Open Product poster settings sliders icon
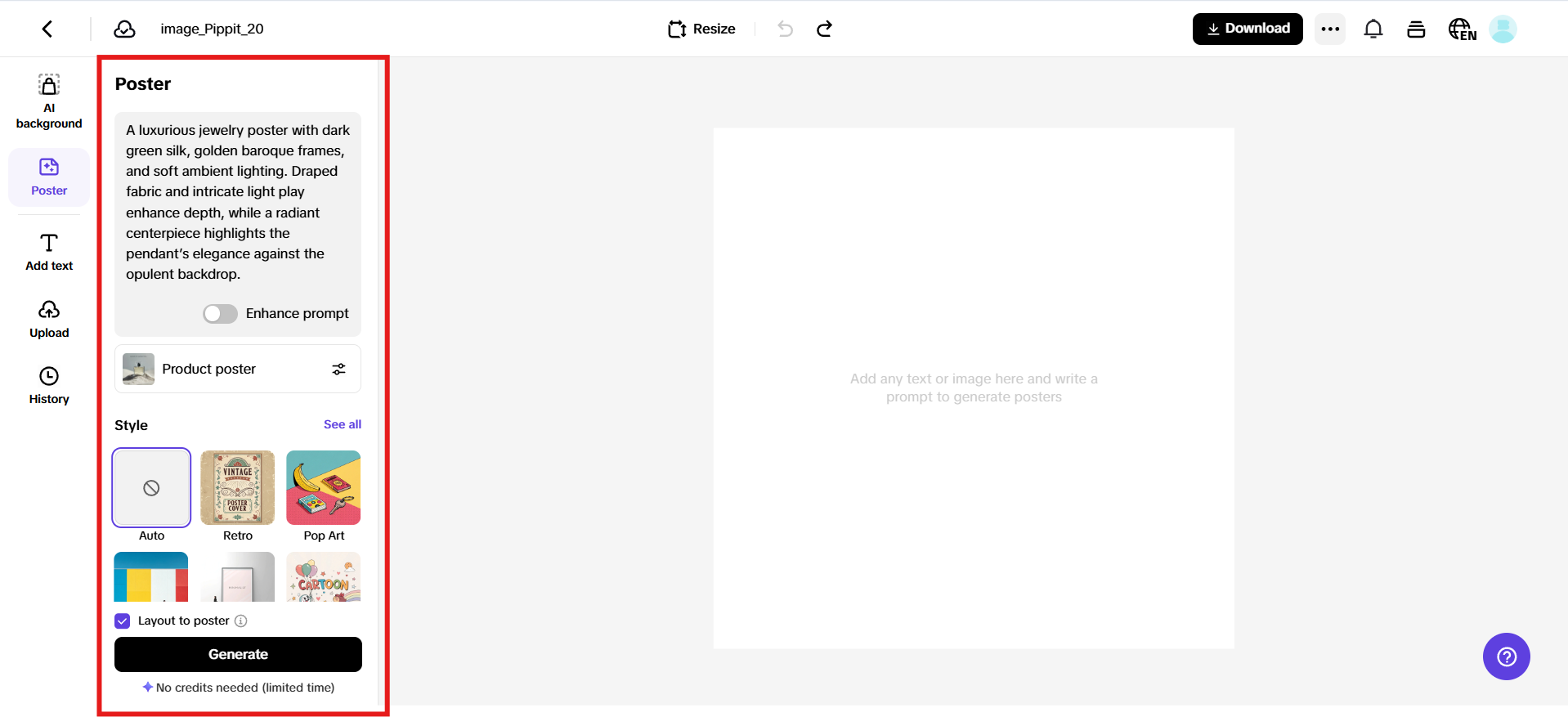 tap(338, 370)
